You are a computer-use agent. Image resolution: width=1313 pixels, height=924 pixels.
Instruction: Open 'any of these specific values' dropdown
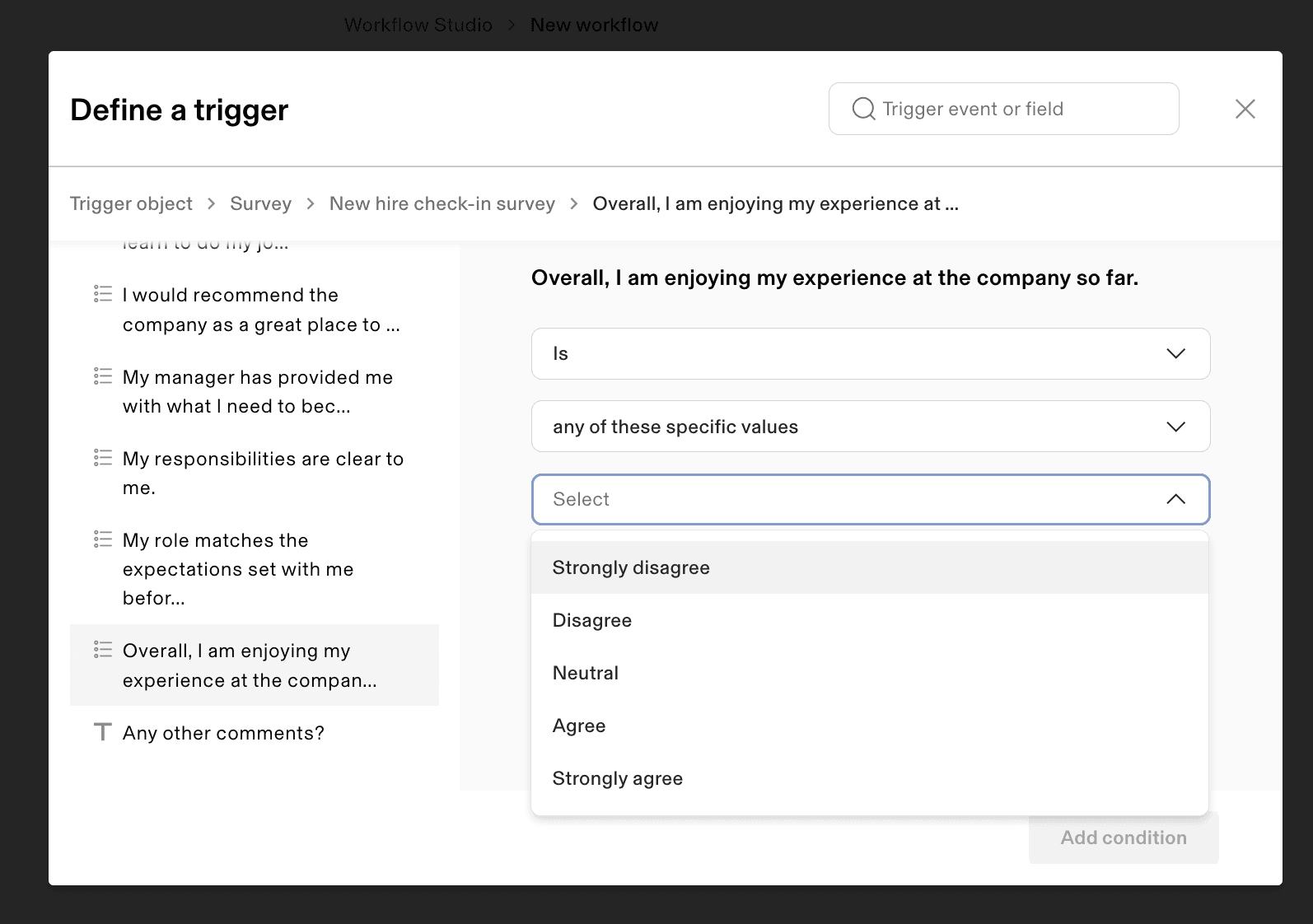coord(871,426)
